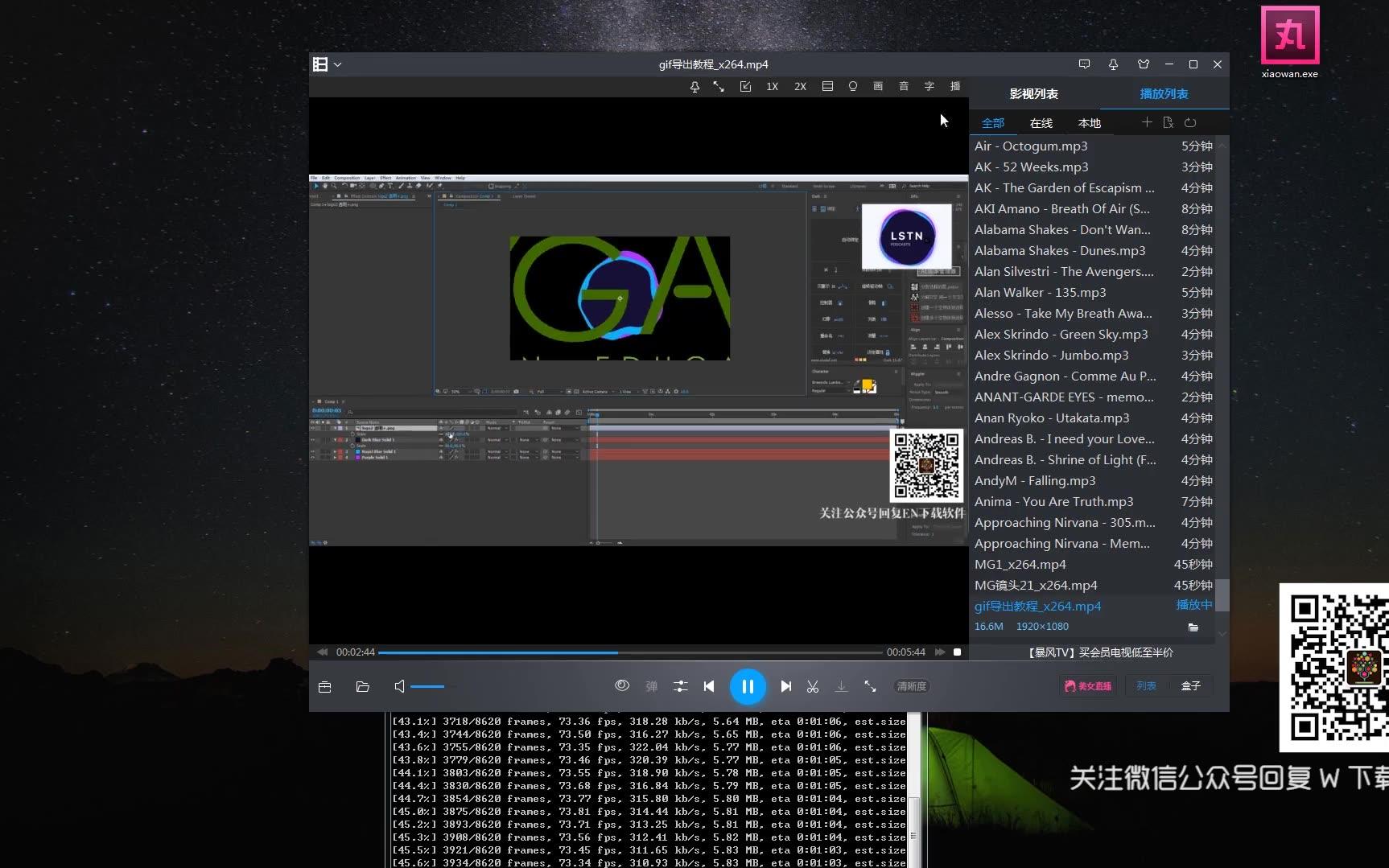This screenshot has height=868, width=1389.
Task: Toggle danmaku with the 弹 button
Action: [x=652, y=686]
